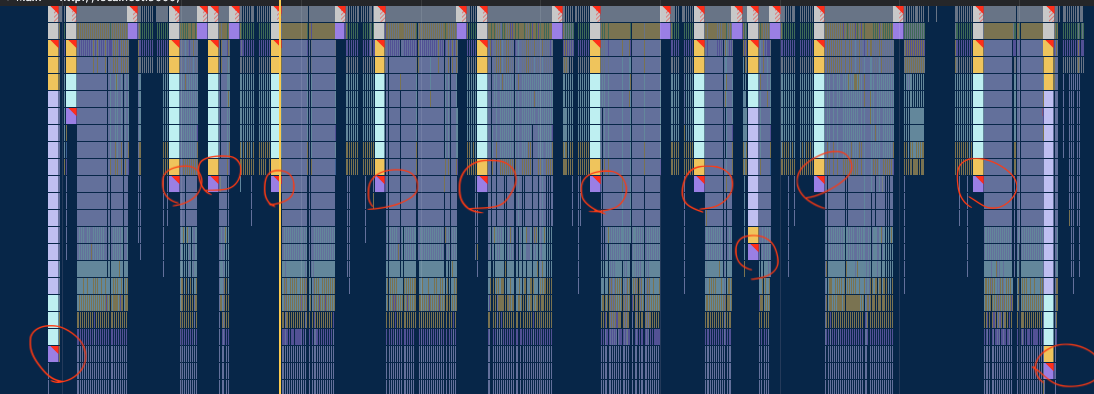Select the deepest circled purple block in middle-right
This screenshot has height=394, width=1094.
coord(753,252)
